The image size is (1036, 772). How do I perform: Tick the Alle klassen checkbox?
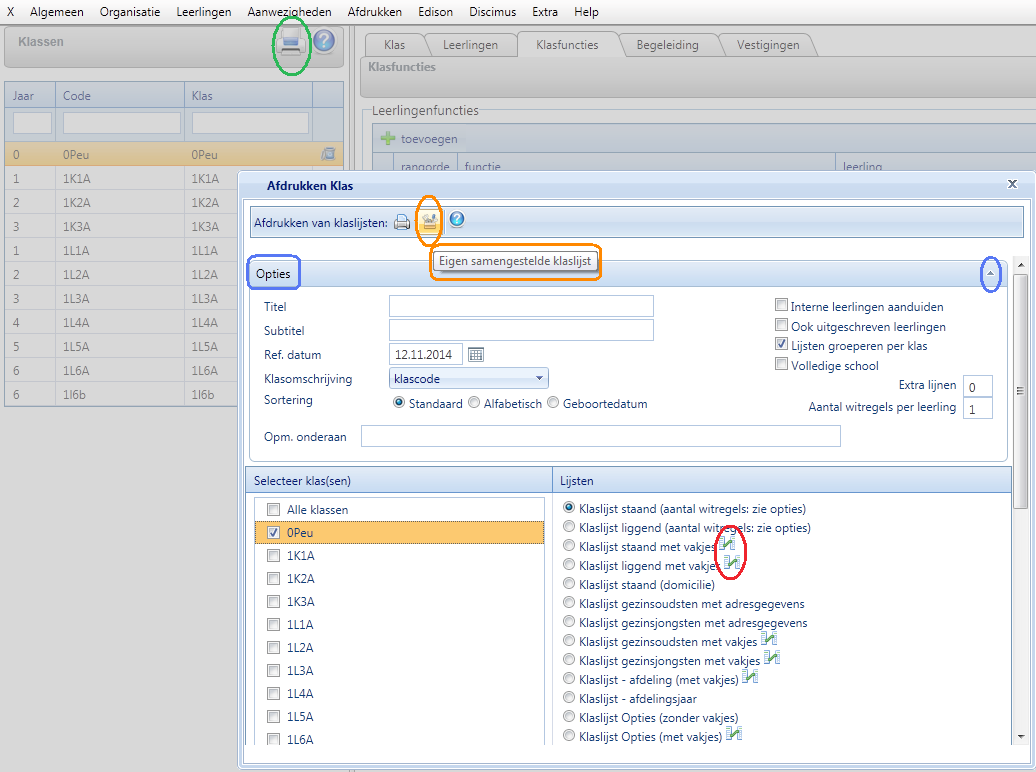pos(273,510)
